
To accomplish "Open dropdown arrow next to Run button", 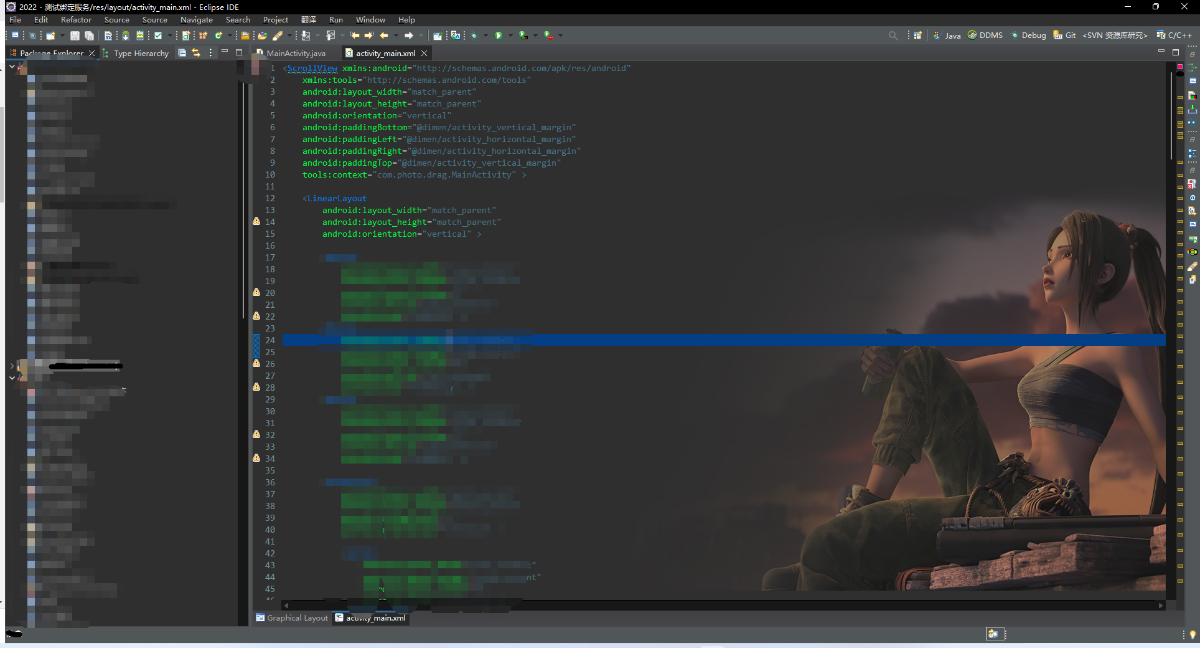I will (510, 36).
